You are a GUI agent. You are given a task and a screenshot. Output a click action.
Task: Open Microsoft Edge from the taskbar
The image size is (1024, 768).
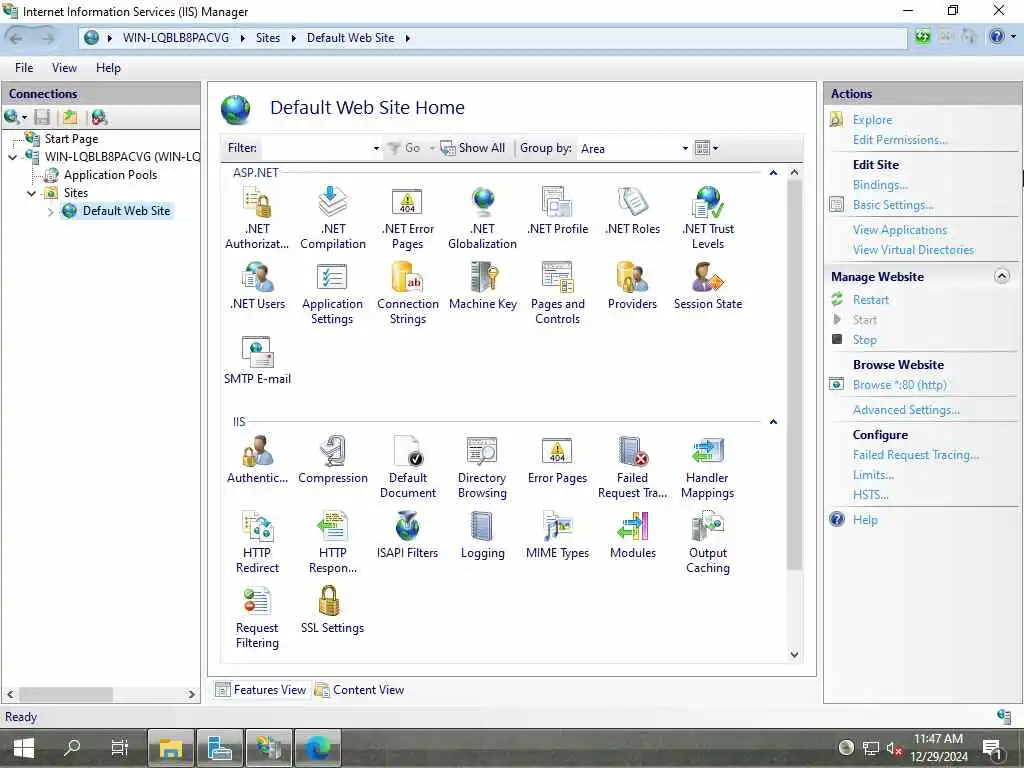(x=318, y=748)
